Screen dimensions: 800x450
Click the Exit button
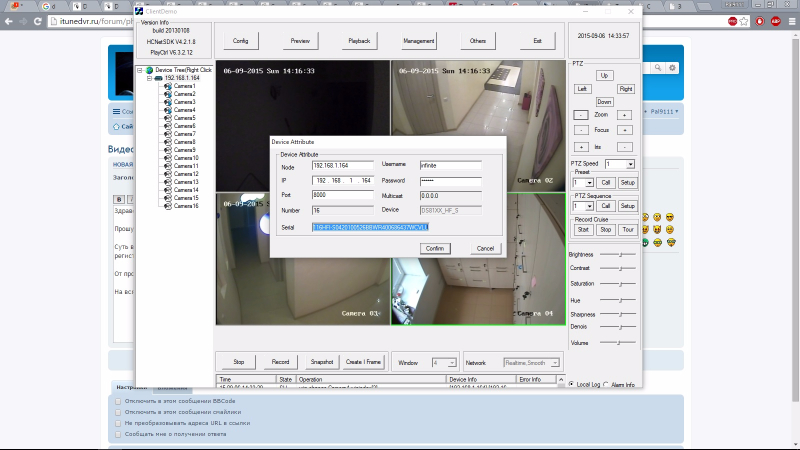537,41
